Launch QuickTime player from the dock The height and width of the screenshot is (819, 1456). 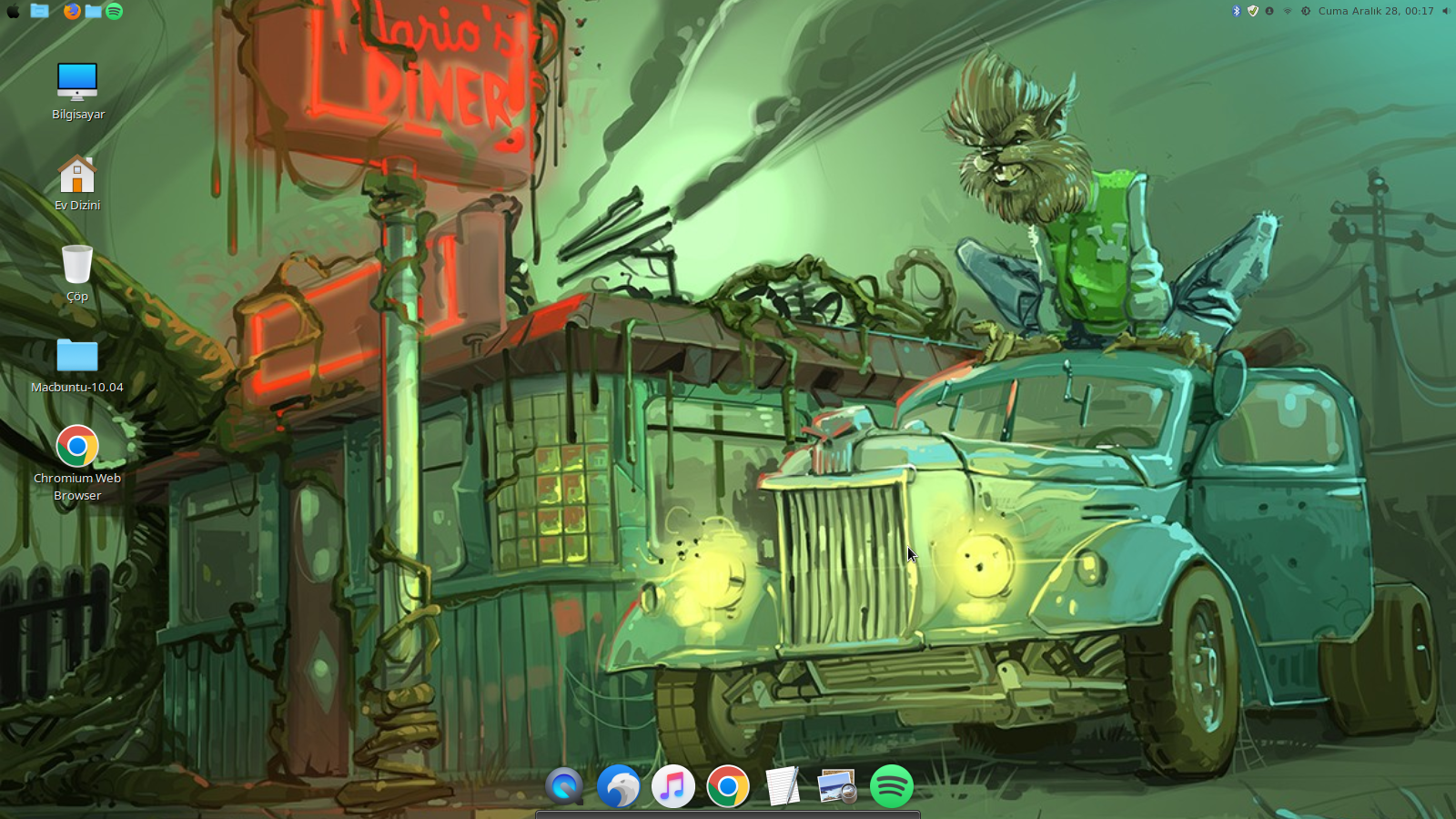coord(564,786)
